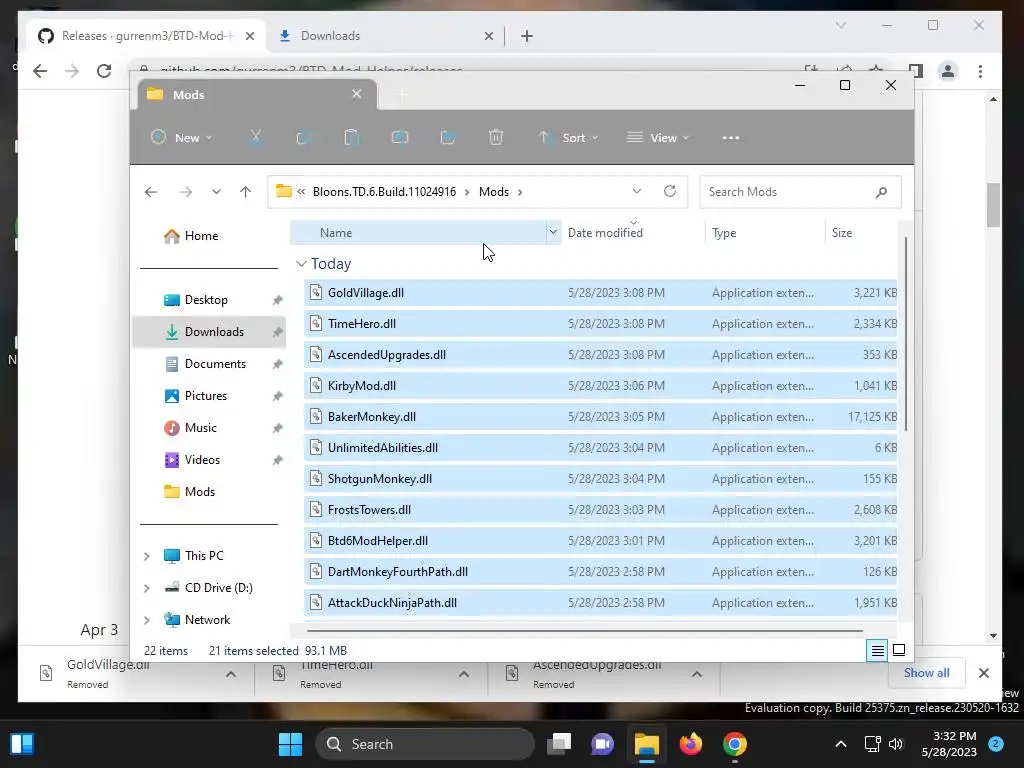Select DartMonkeyFourthPath.dll file
The width and height of the screenshot is (1024, 768).
coord(600,572)
